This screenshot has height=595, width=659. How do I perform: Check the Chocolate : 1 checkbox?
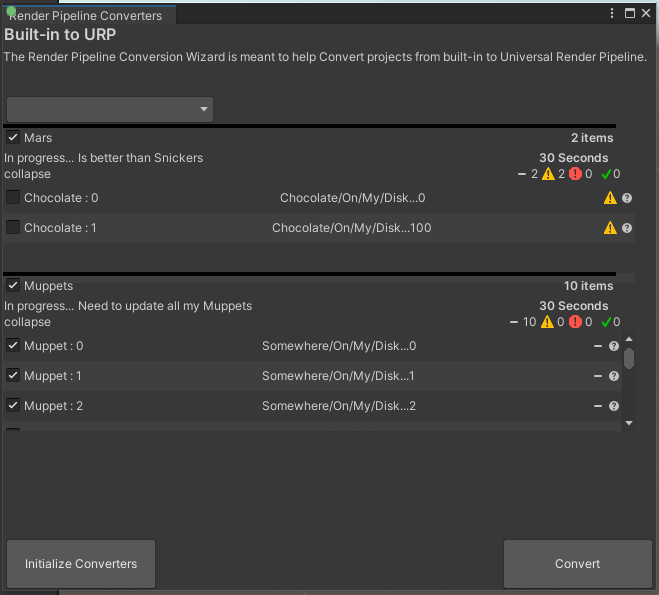[x=13, y=227]
